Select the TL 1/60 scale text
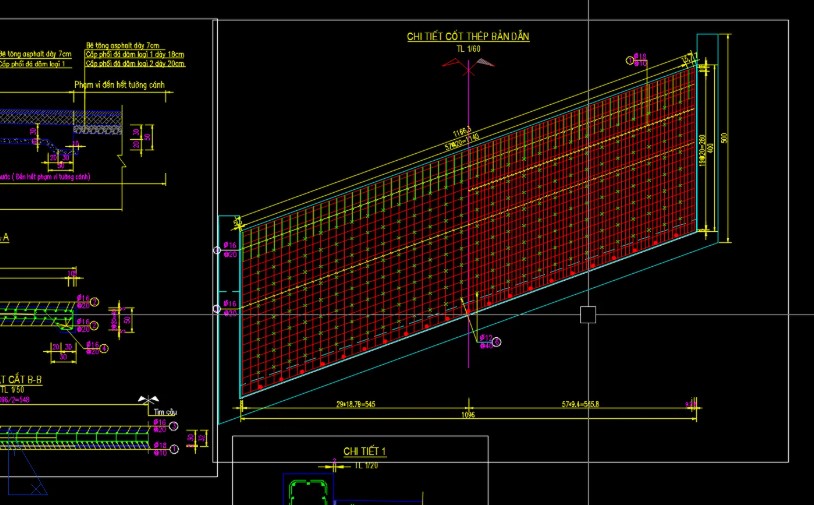 tap(468, 48)
